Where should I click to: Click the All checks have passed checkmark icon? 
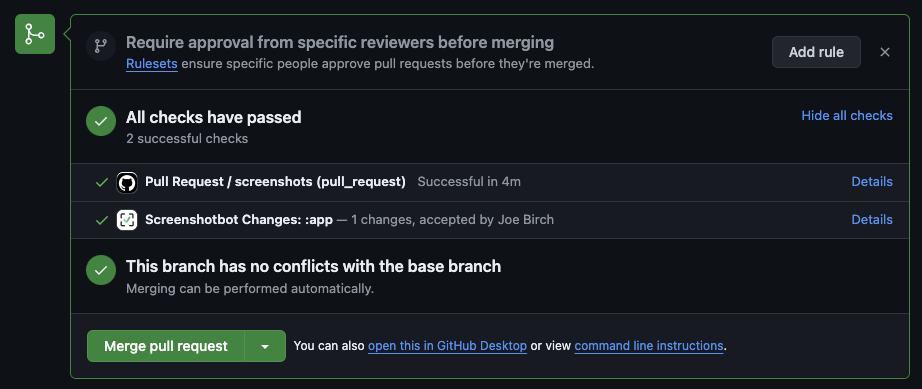coord(101,122)
